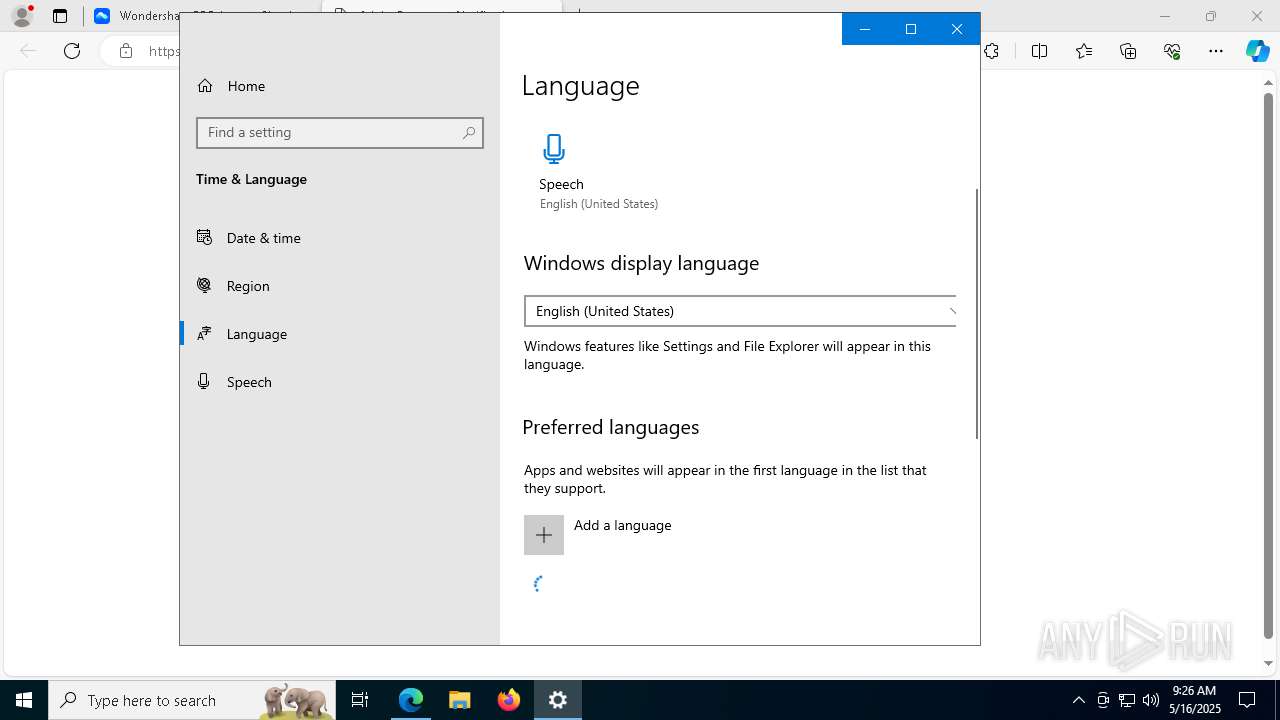This screenshot has height=720, width=1280.
Task: Click site info lock icon in Edge
Action: [x=126, y=51]
